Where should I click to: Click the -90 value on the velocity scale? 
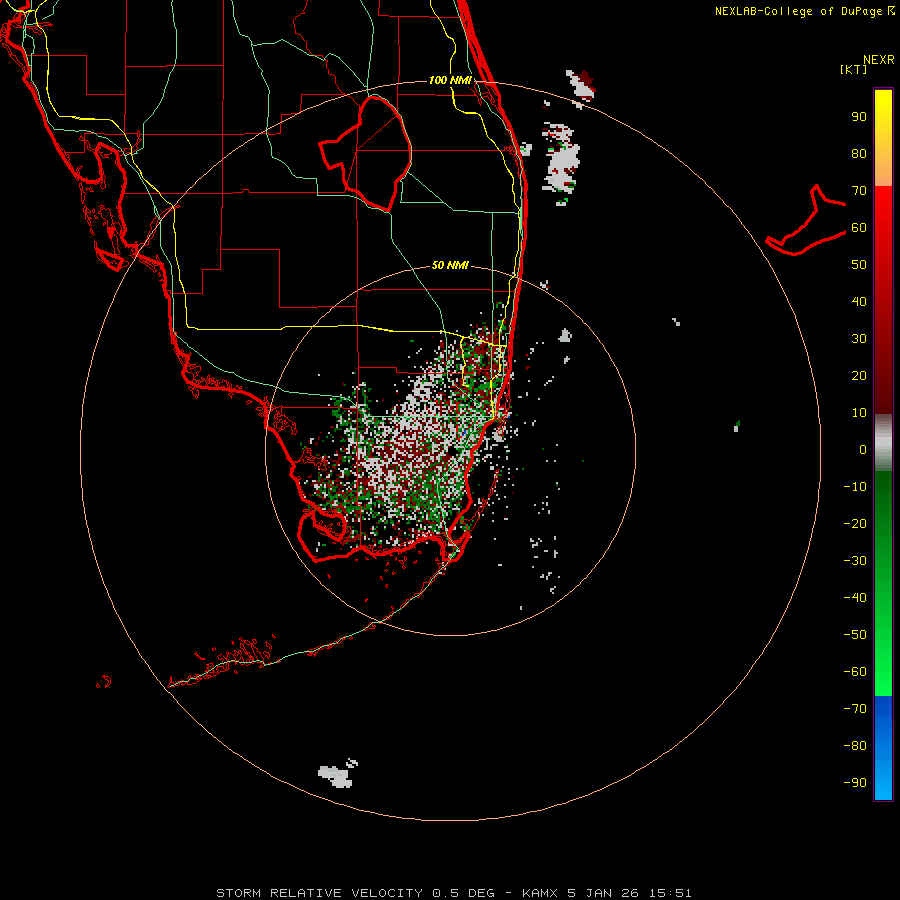coord(855,783)
